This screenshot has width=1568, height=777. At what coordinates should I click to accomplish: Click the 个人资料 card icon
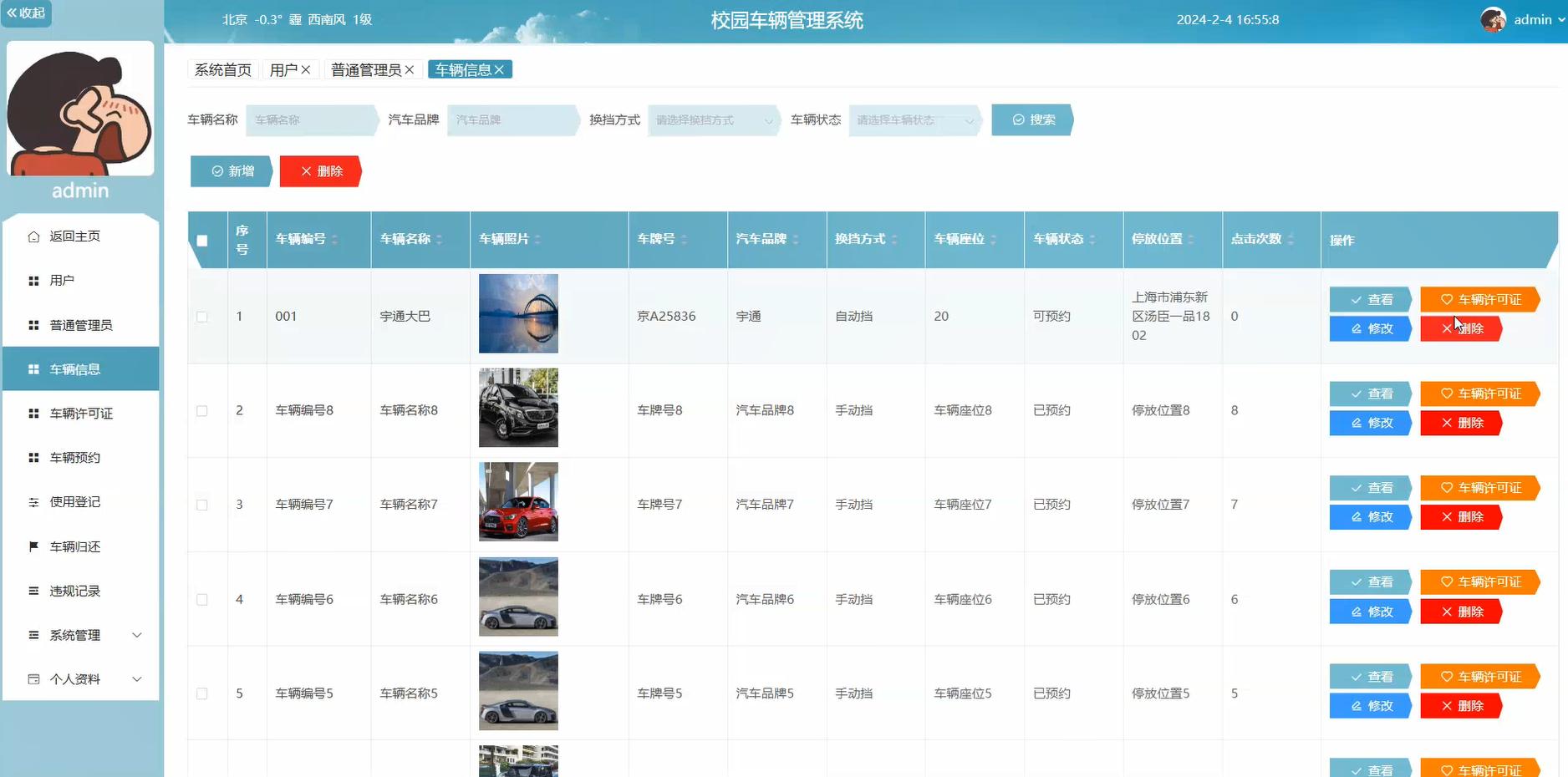pyautogui.click(x=33, y=679)
